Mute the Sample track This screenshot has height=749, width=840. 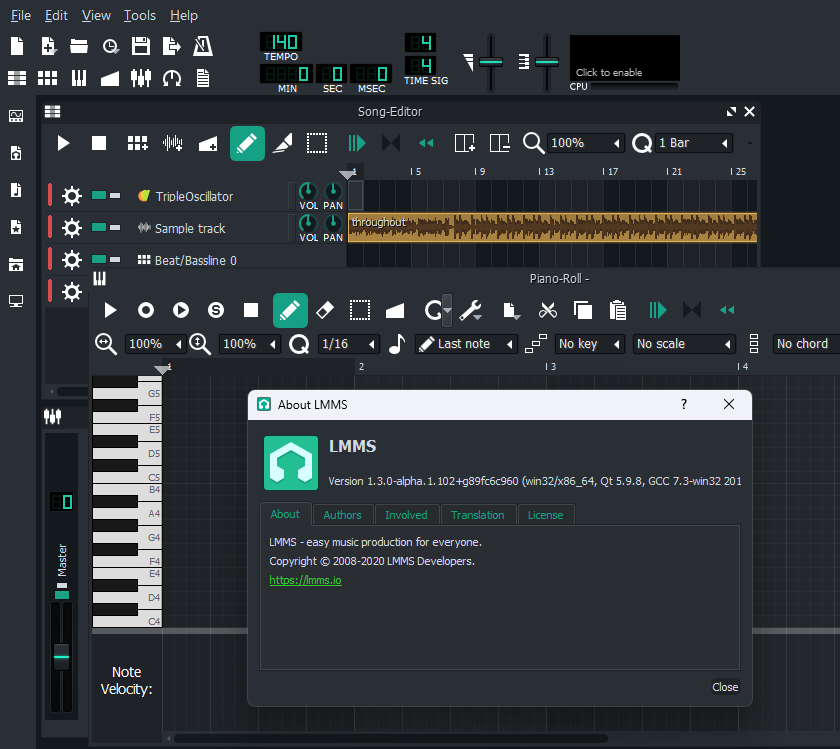coord(99,227)
